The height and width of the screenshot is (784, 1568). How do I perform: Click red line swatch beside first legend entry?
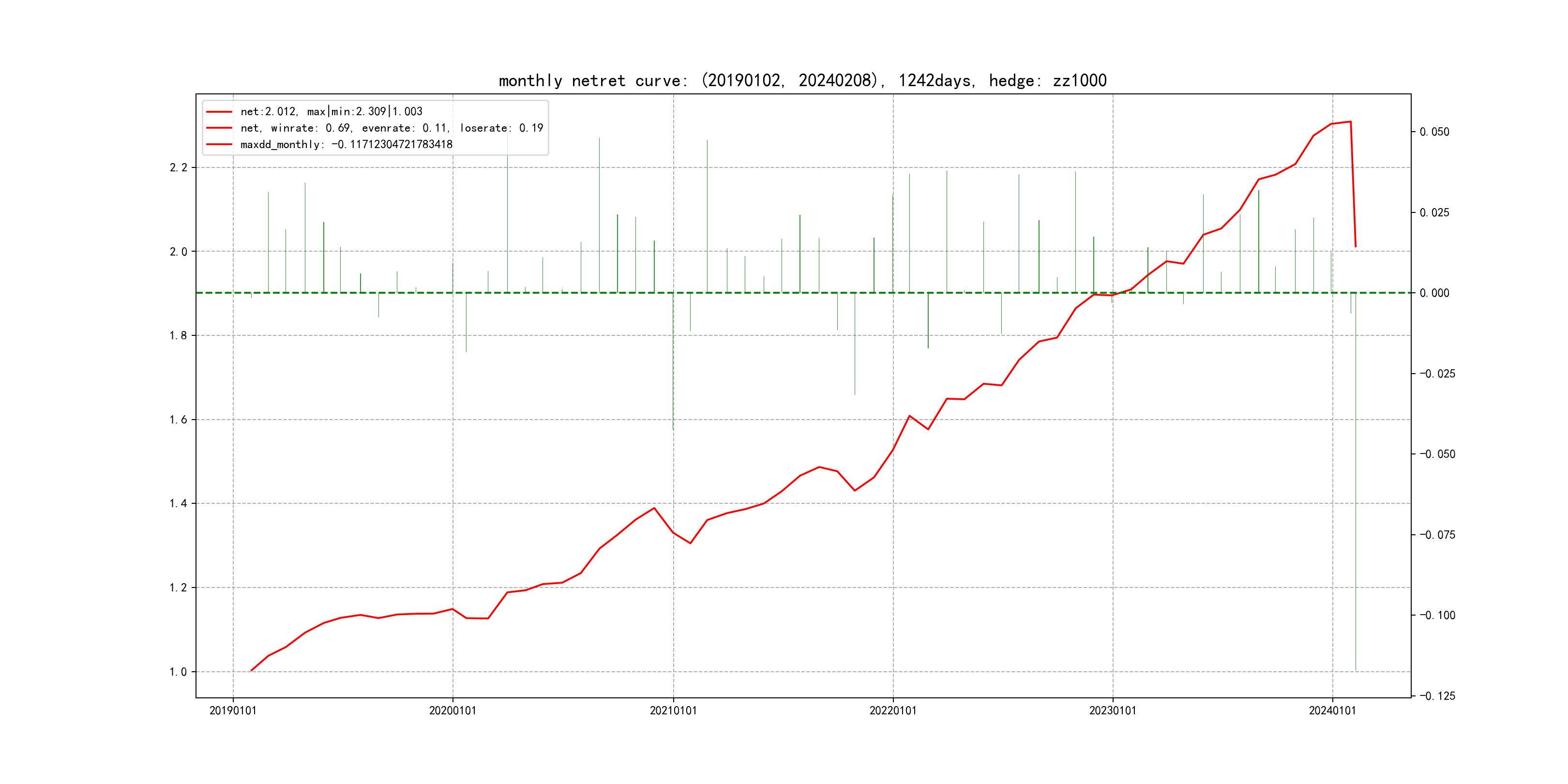pos(219,112)
